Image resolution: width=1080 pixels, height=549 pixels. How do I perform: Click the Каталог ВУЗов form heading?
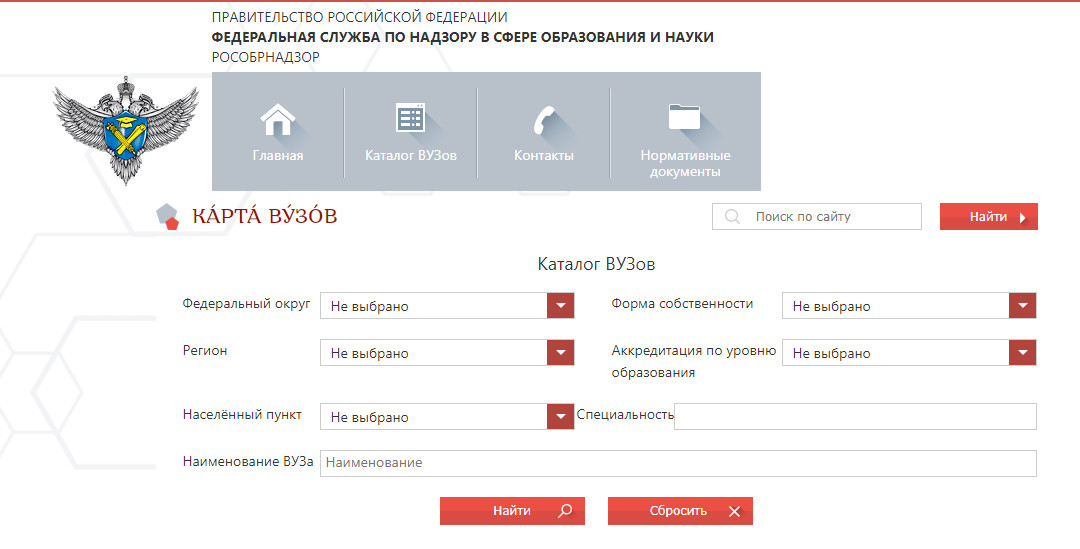pyautogui.click(x=596, y=264)
